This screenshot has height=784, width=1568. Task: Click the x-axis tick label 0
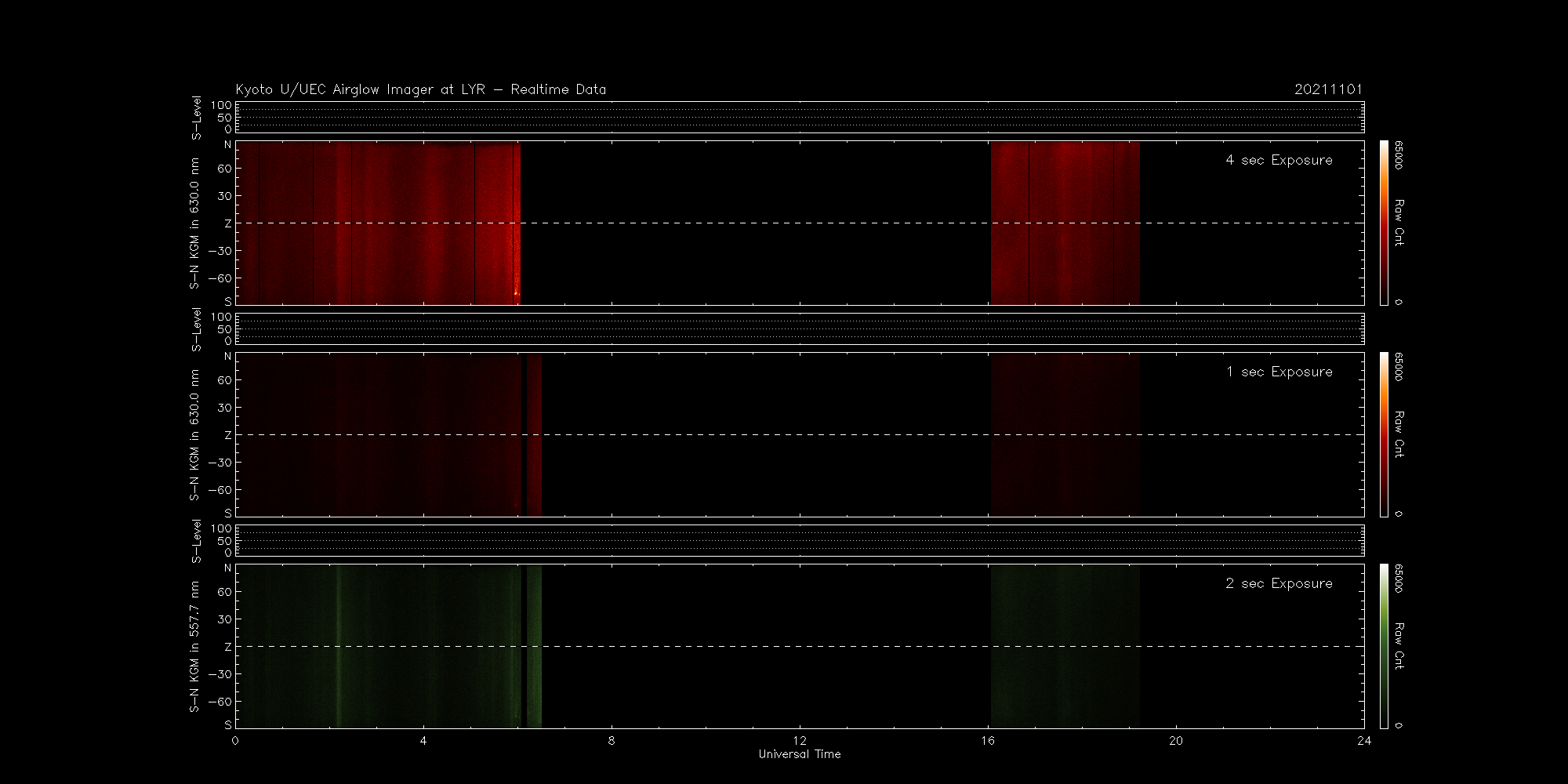[235, 741]
